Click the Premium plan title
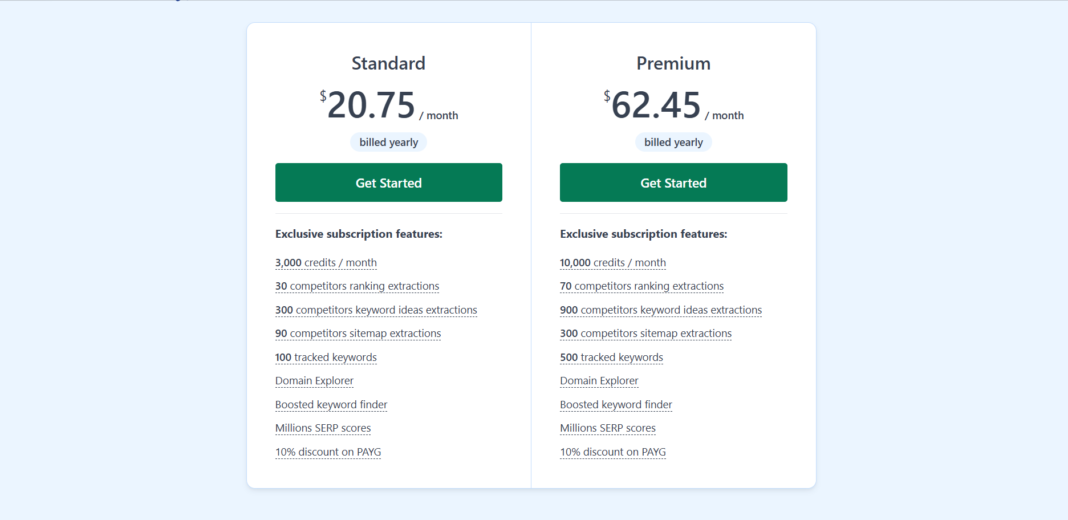This screenshot has width=1068, height=520. (x=673, y=63)
